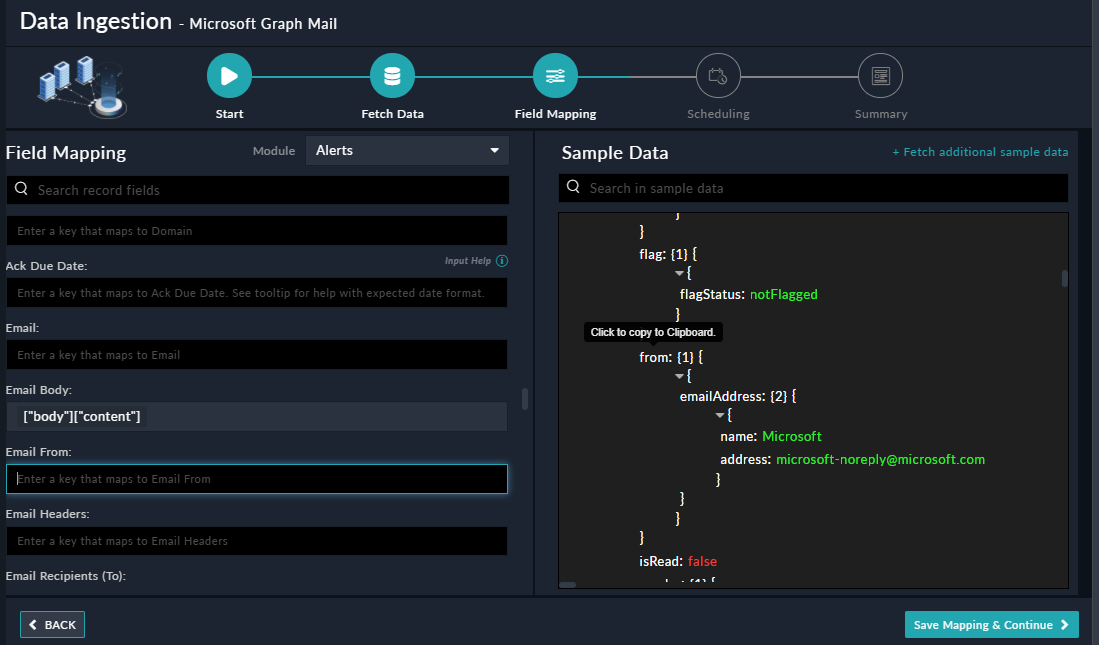Click the Field Mapping sliders icon
Screen dimensions: 1099x645
(x=555, y=76)
